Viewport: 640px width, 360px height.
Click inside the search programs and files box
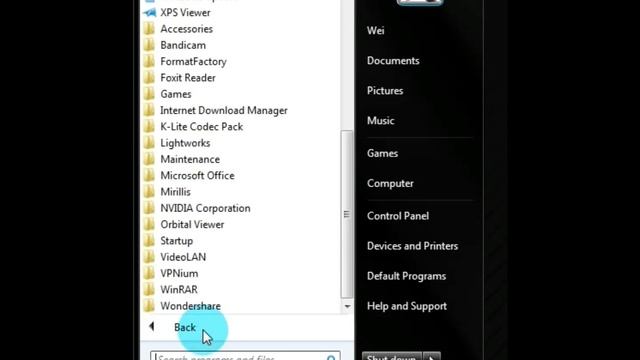[x=245, y=356]
